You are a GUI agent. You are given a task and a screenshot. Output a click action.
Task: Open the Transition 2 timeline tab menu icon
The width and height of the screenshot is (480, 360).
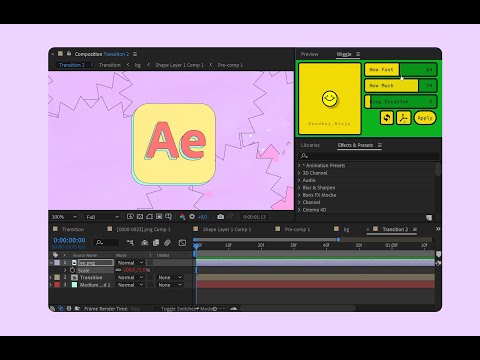coord(415,229)
